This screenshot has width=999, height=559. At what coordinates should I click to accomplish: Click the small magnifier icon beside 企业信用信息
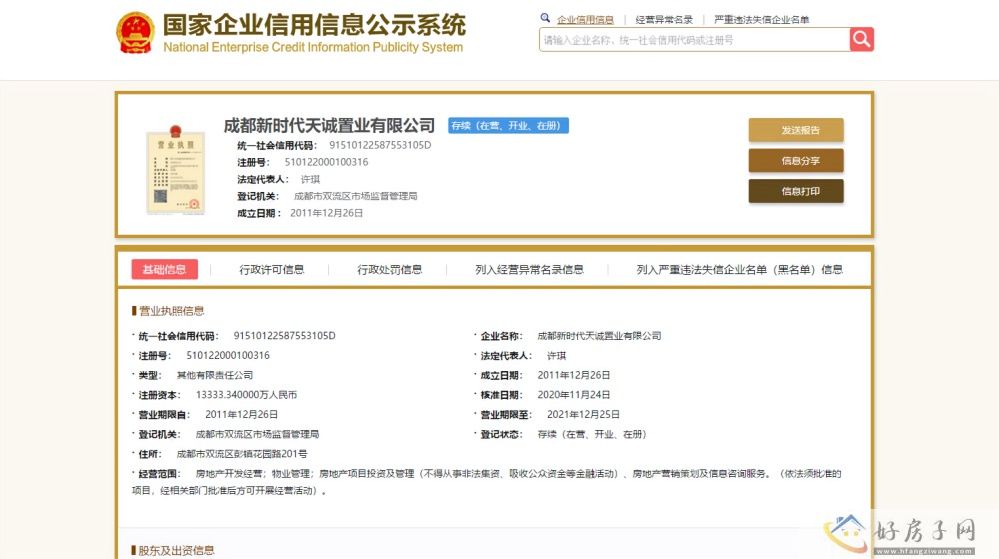545,18
